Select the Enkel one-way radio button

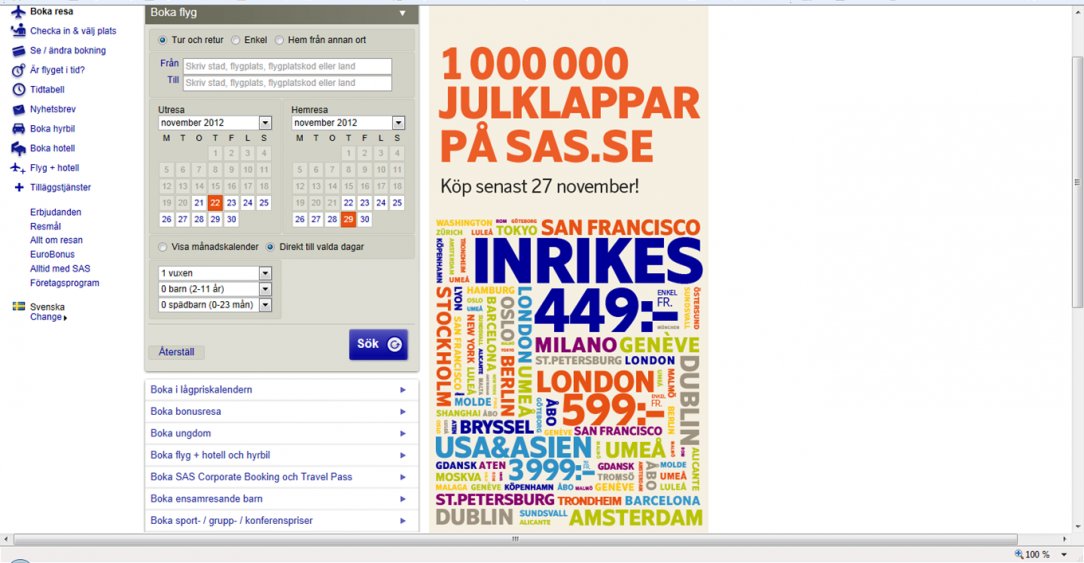[236, 40]
